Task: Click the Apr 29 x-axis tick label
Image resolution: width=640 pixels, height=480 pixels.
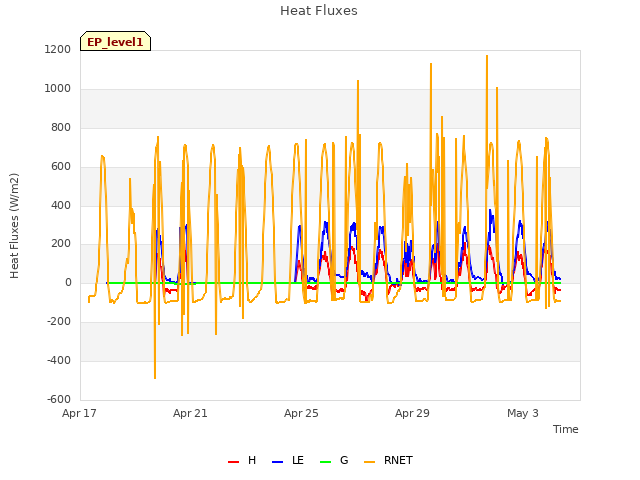Action: 412,413
